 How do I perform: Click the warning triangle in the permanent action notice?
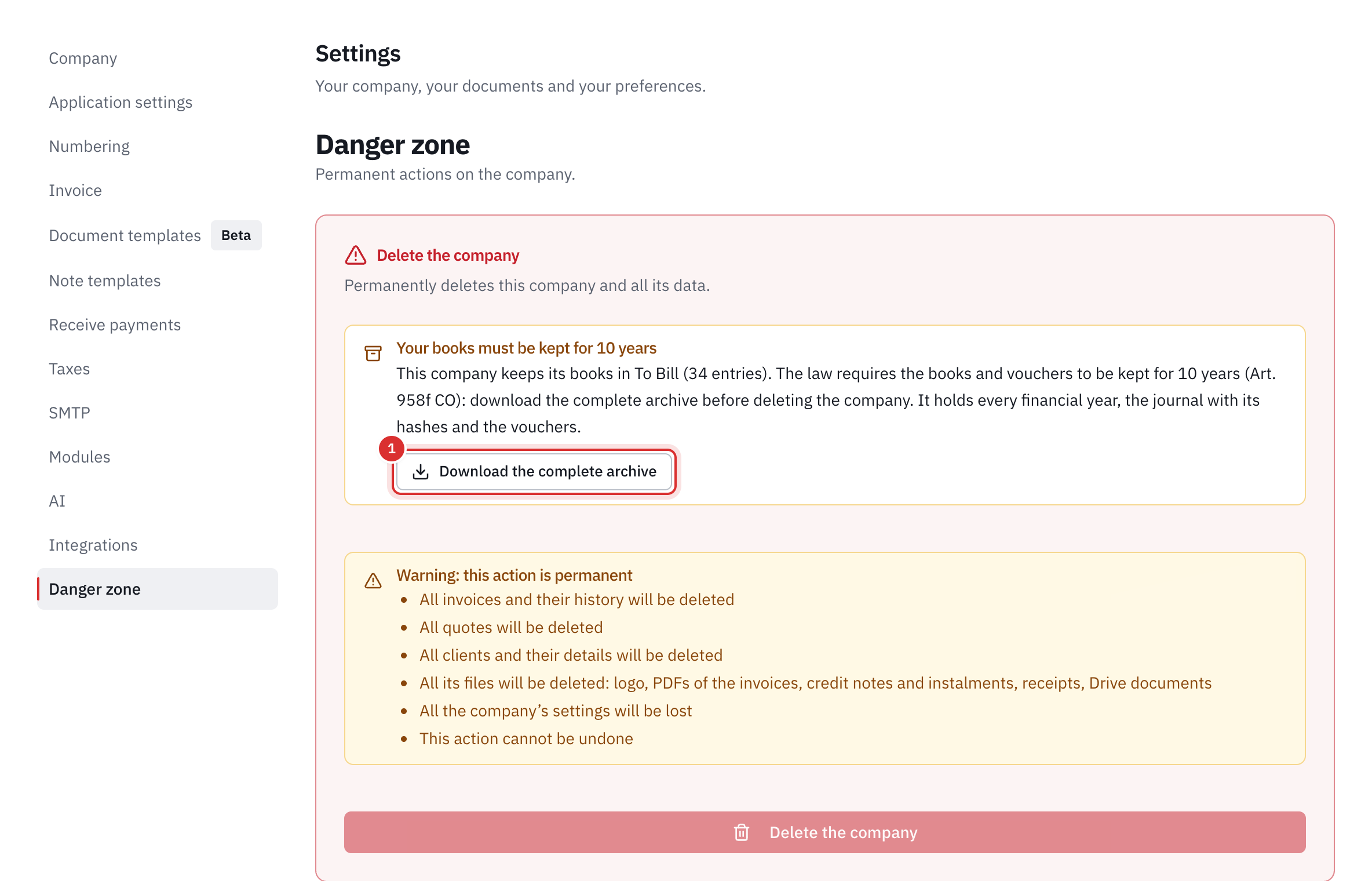[x=373, y=580]
